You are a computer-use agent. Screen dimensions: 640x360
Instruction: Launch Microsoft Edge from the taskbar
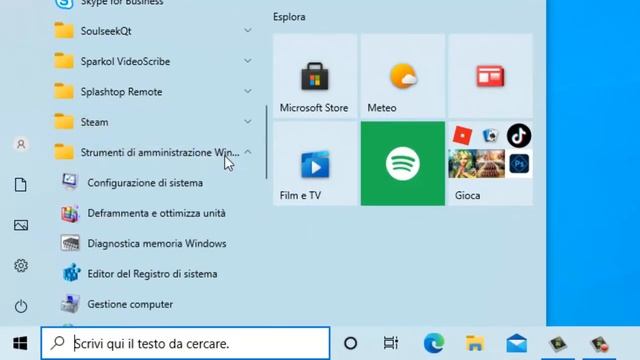[x=433, y=343]
